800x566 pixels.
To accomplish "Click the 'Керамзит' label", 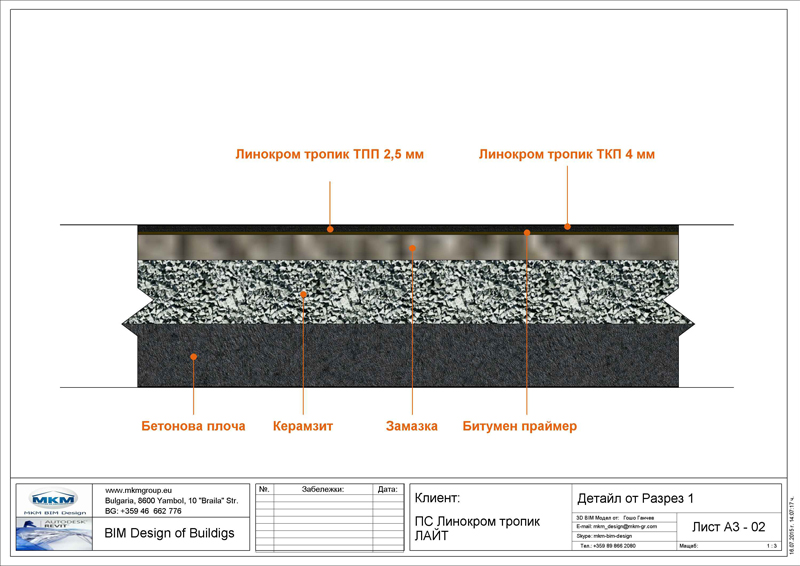I will 303,426.
